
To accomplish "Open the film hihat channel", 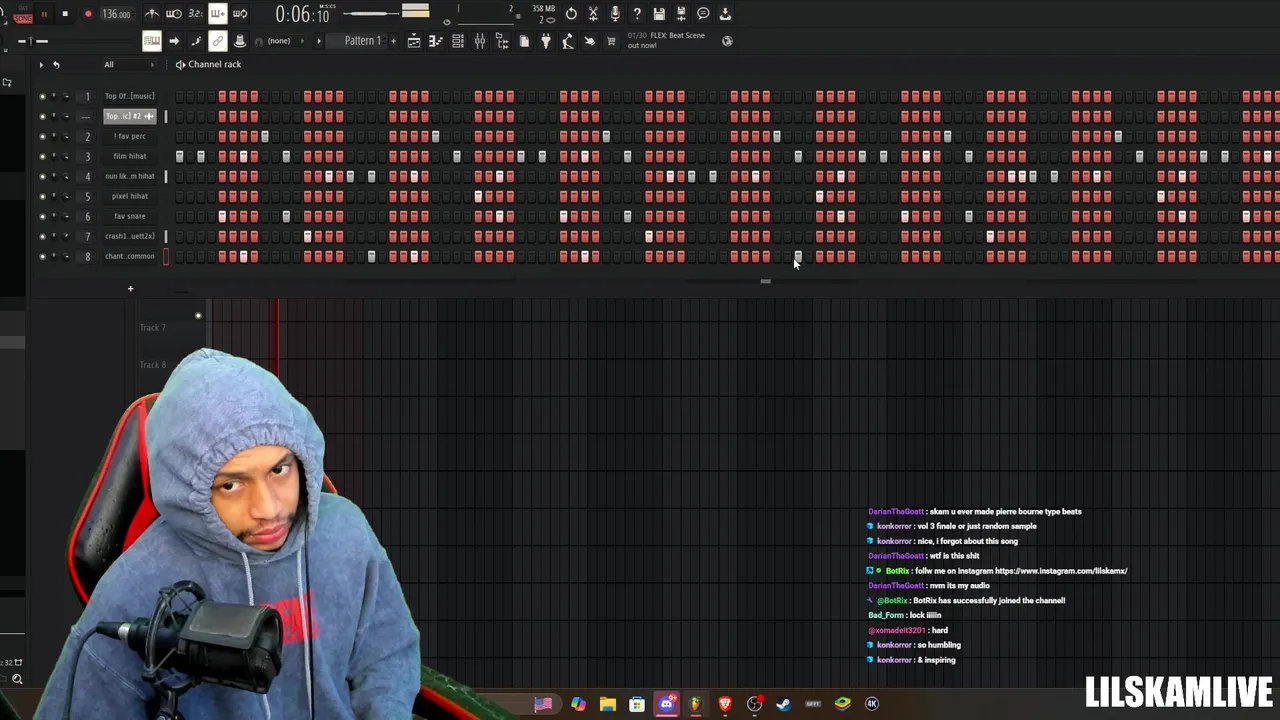I will pos(130,156).
